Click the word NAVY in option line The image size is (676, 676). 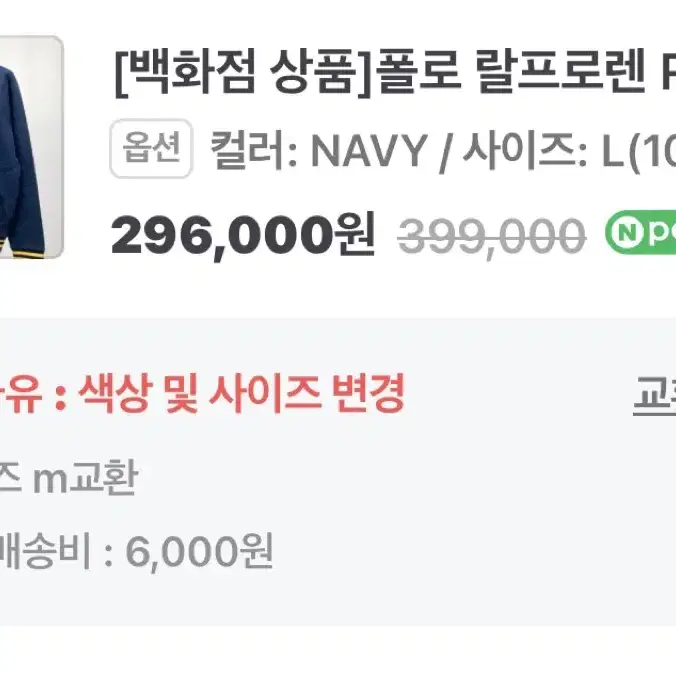tap(369, 151)
